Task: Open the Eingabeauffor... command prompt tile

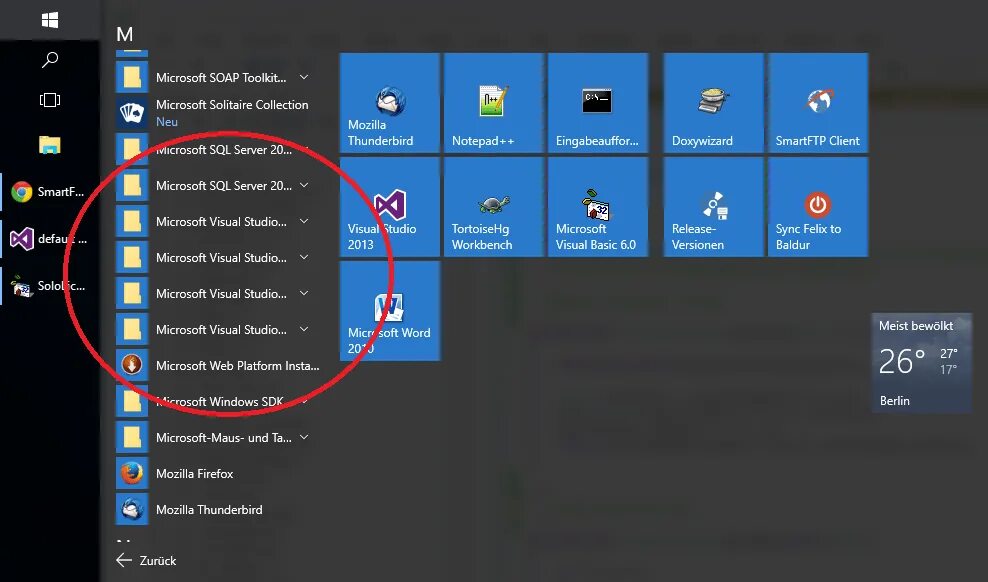Action: [x=597, y=103]
